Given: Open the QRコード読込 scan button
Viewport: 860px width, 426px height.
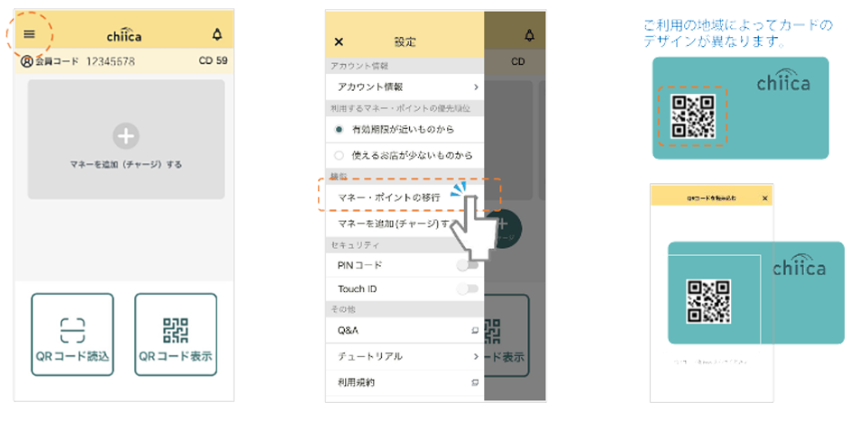Looking at the screenshot, I should click(72, 334).
